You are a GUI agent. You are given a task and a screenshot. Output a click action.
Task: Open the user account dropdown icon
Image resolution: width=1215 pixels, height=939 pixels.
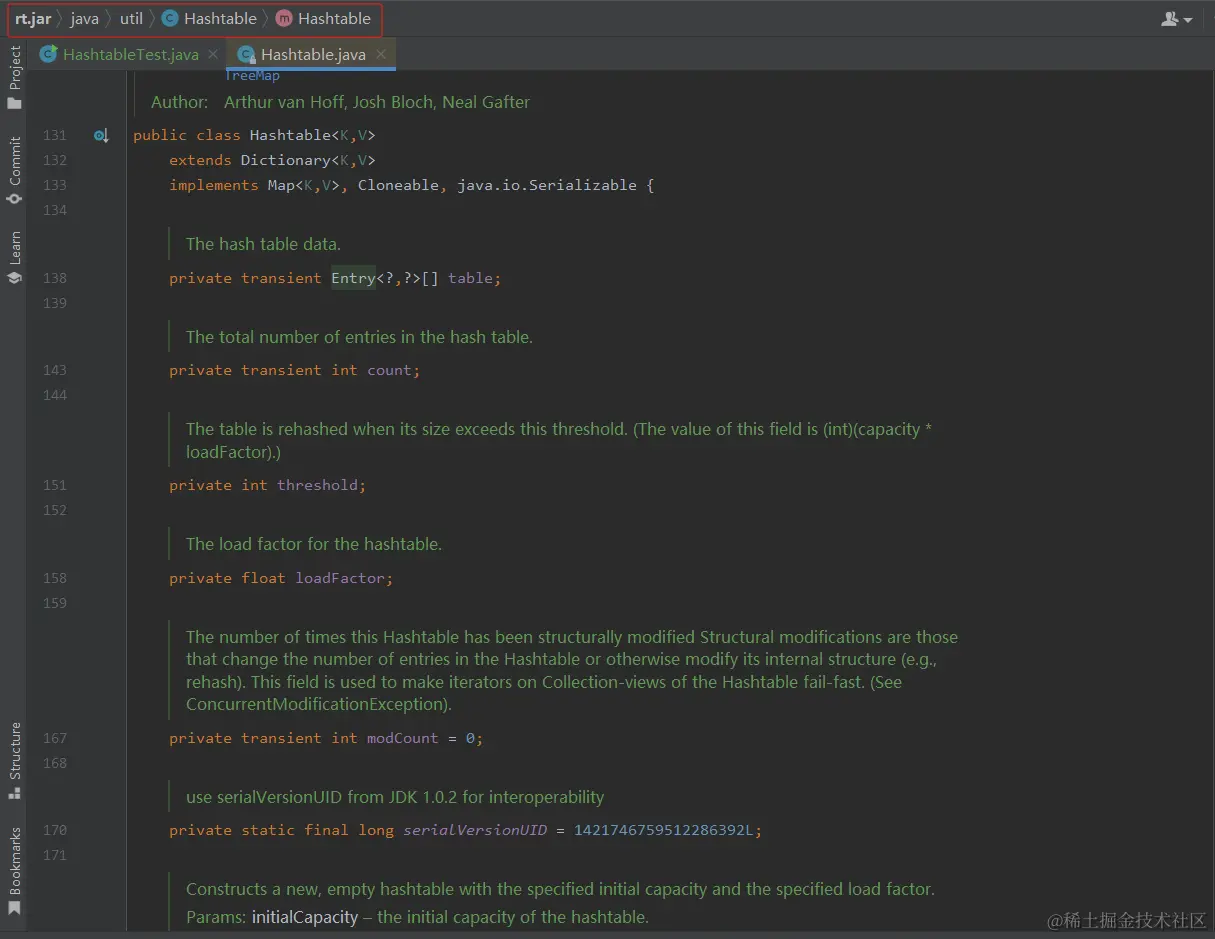pos(1176,19)
